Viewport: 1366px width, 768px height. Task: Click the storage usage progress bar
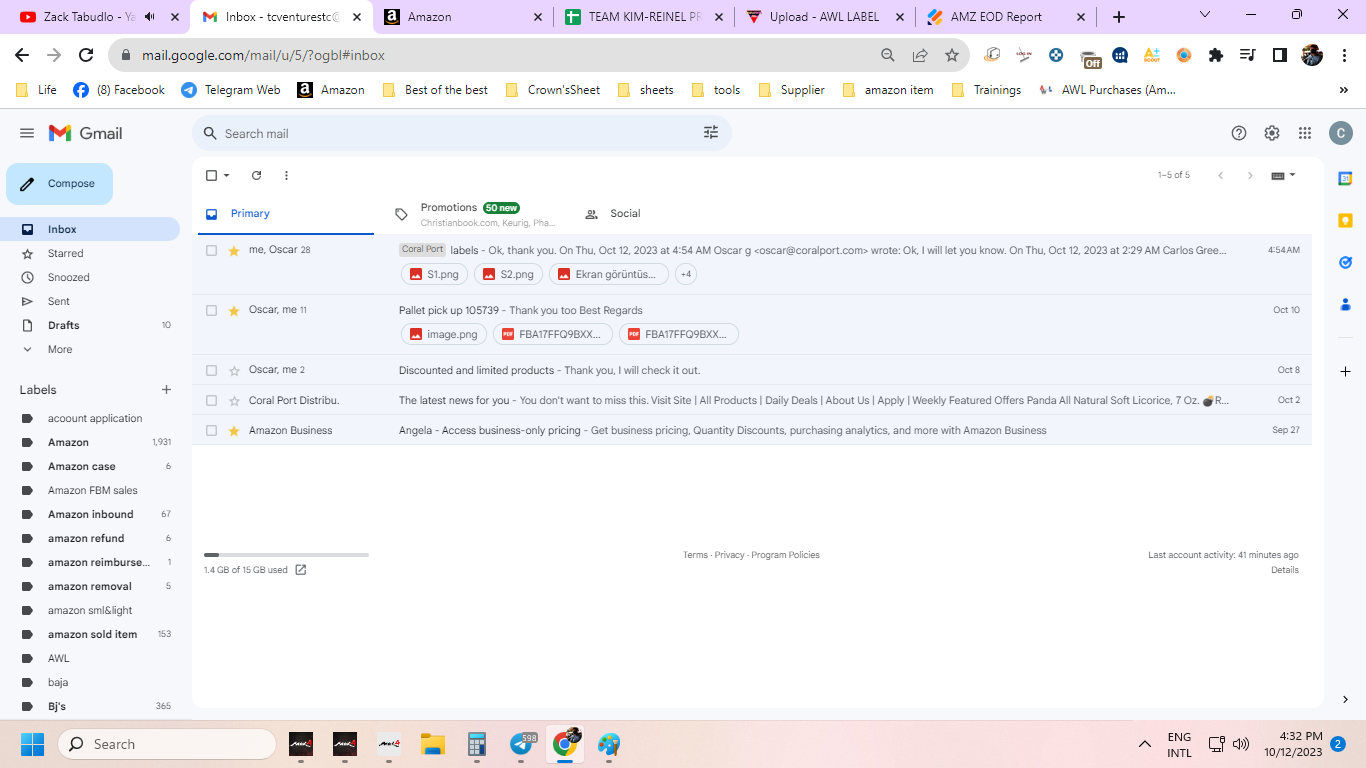coord(286,554)
